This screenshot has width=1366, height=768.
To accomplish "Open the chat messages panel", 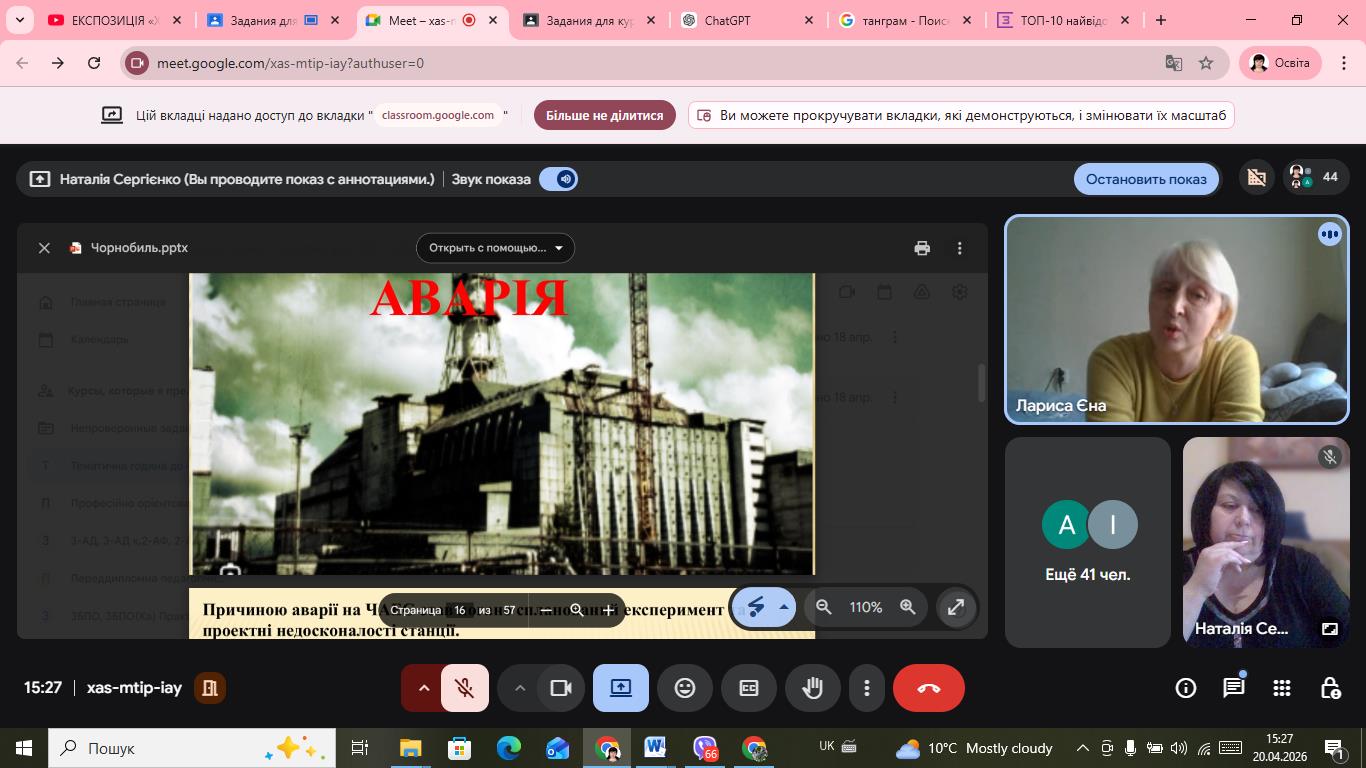I will click(x=1234, y=688).
